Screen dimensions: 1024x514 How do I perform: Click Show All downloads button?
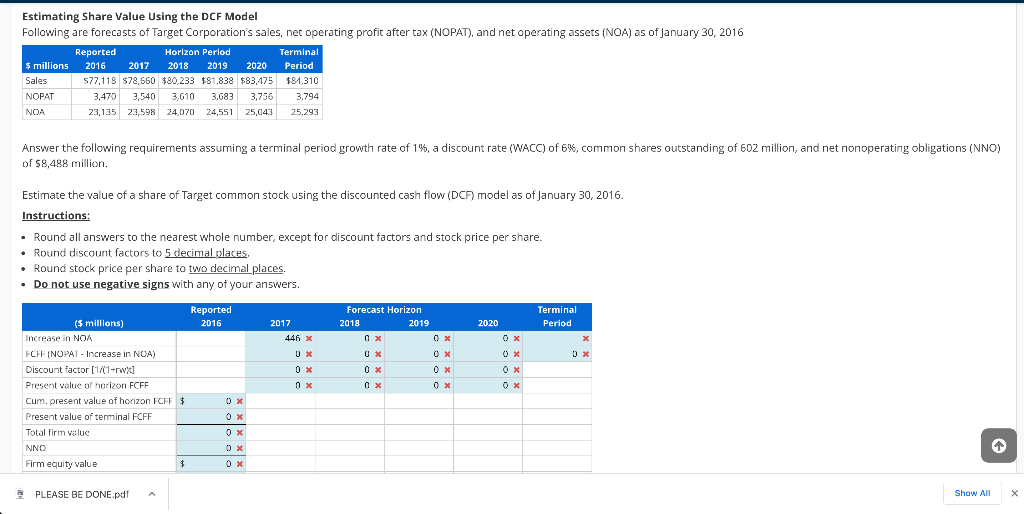[x=972, y=493]
